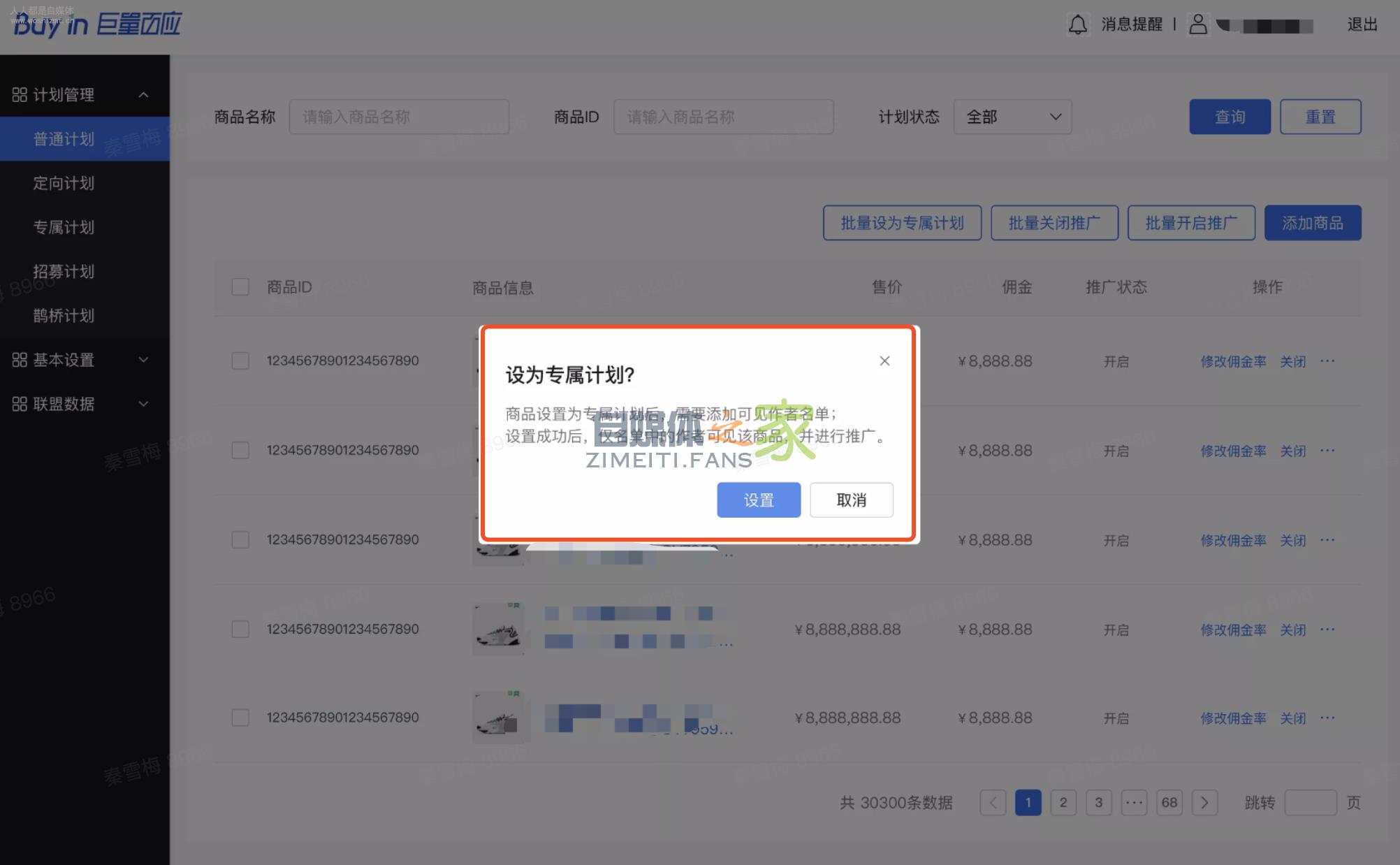This screenshot has height=865, width=1400.
Task: Click the 联盟数据 grid icon in sidebar
Action: coord(20,404)
